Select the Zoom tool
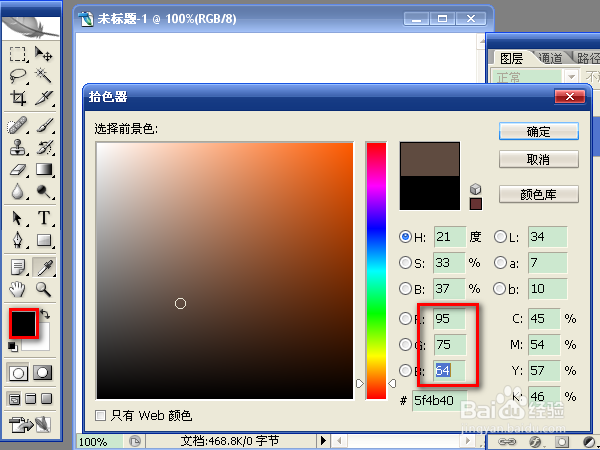 click(44, 289)
